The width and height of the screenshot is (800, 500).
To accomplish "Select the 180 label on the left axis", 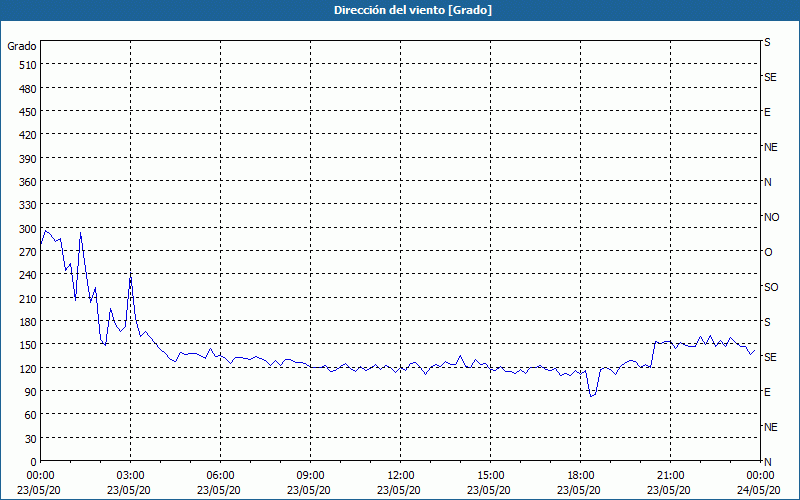I will point(28,322).
